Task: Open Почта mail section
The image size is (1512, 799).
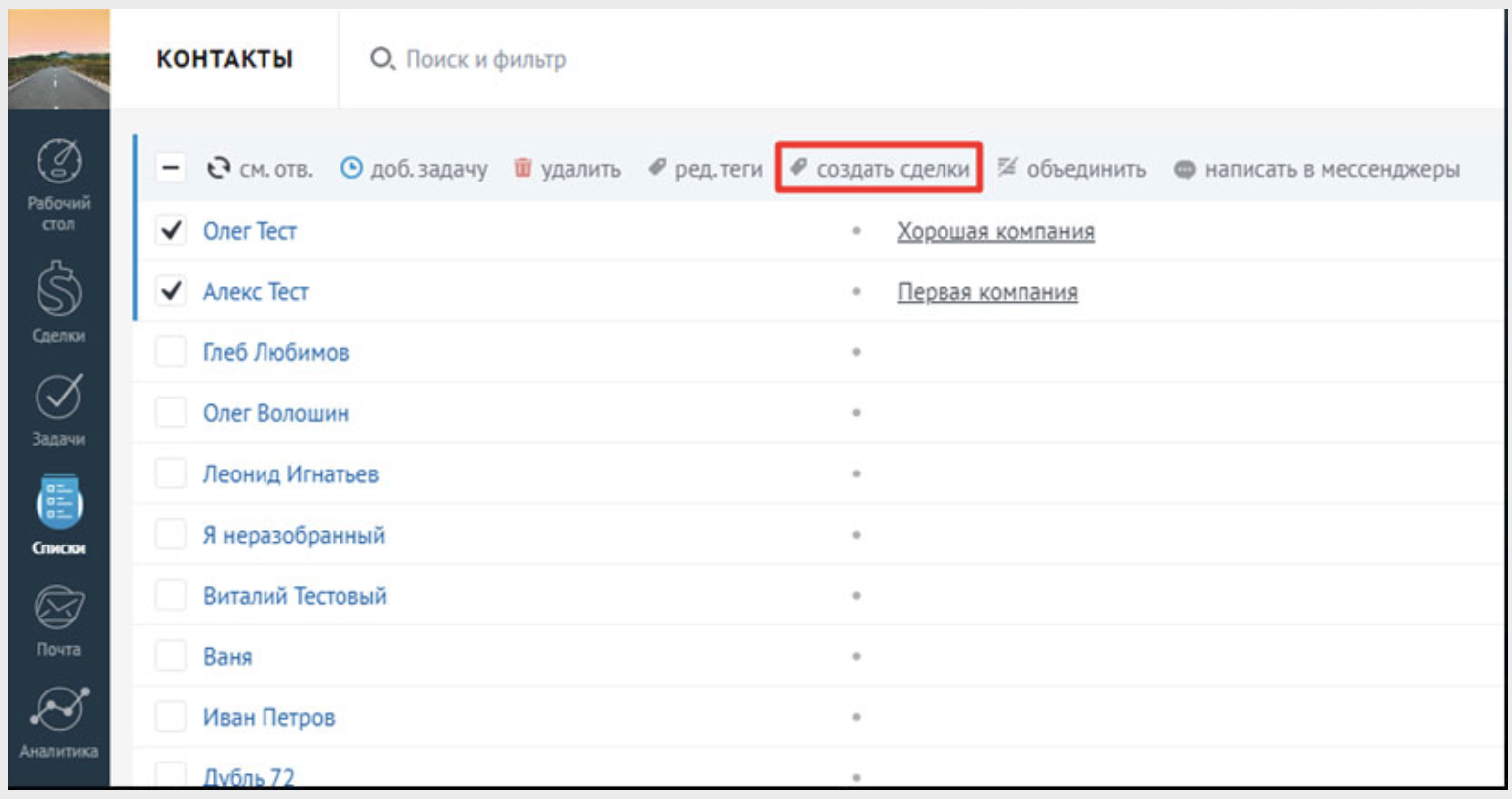Action: tap(58, 619)
